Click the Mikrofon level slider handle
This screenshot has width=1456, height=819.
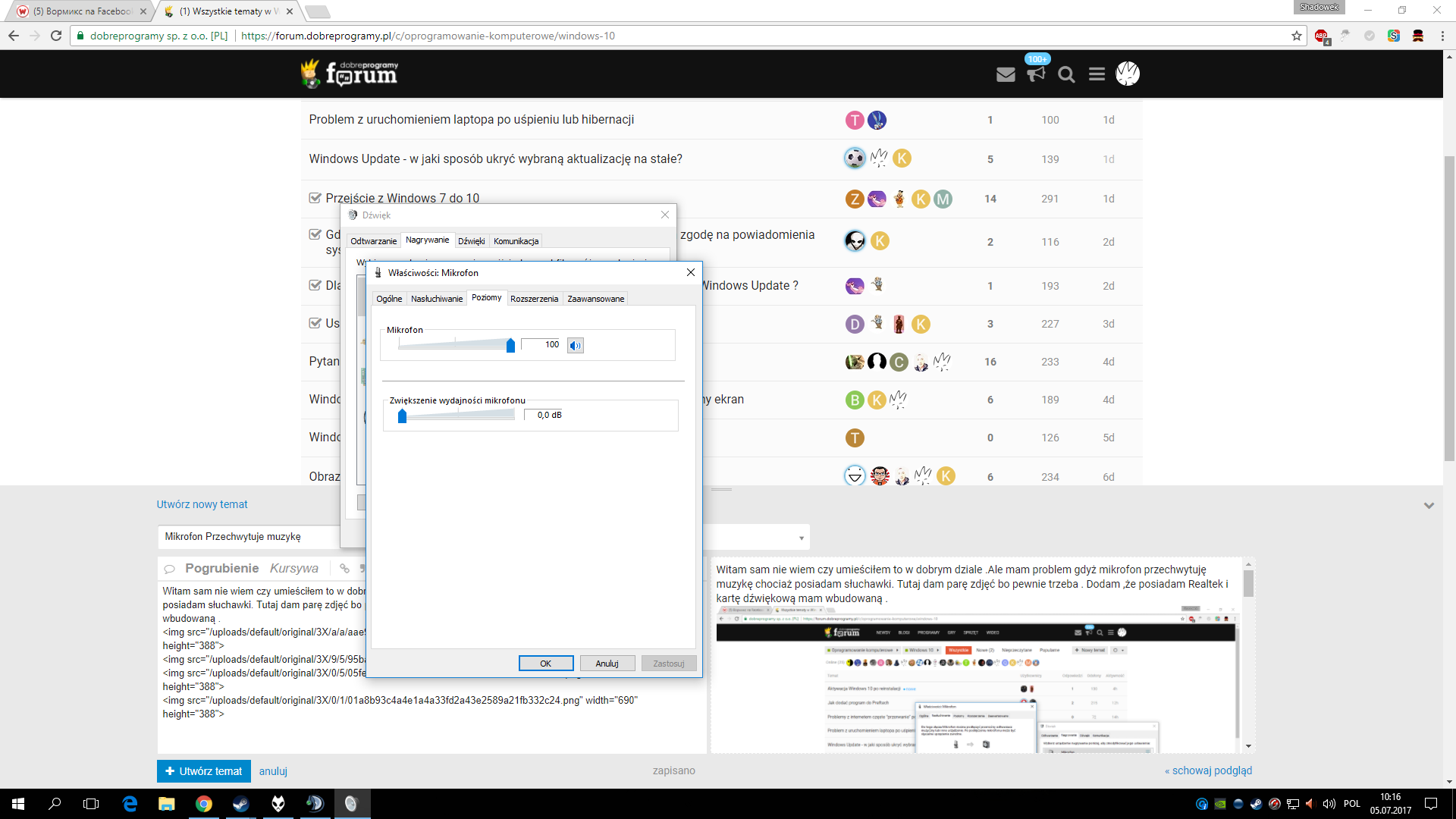point(510,346)
